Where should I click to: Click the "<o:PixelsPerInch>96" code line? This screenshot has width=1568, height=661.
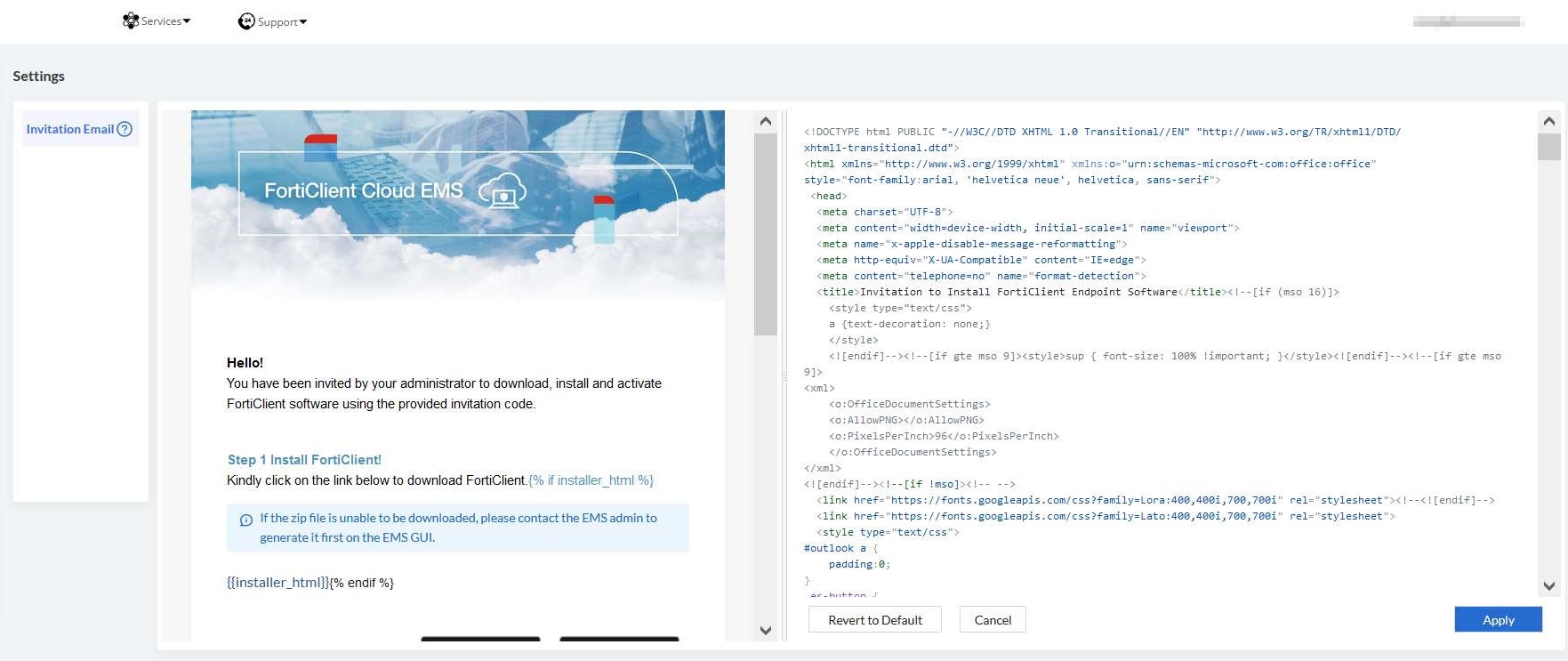944,436
